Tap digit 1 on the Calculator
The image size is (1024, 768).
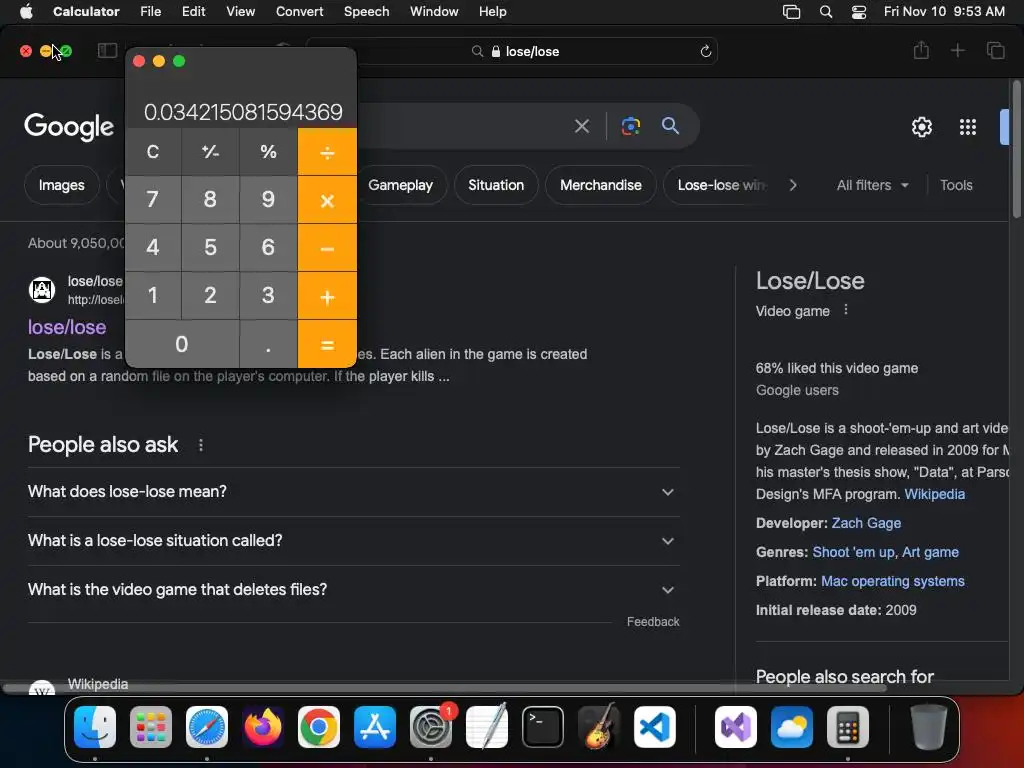153,296
